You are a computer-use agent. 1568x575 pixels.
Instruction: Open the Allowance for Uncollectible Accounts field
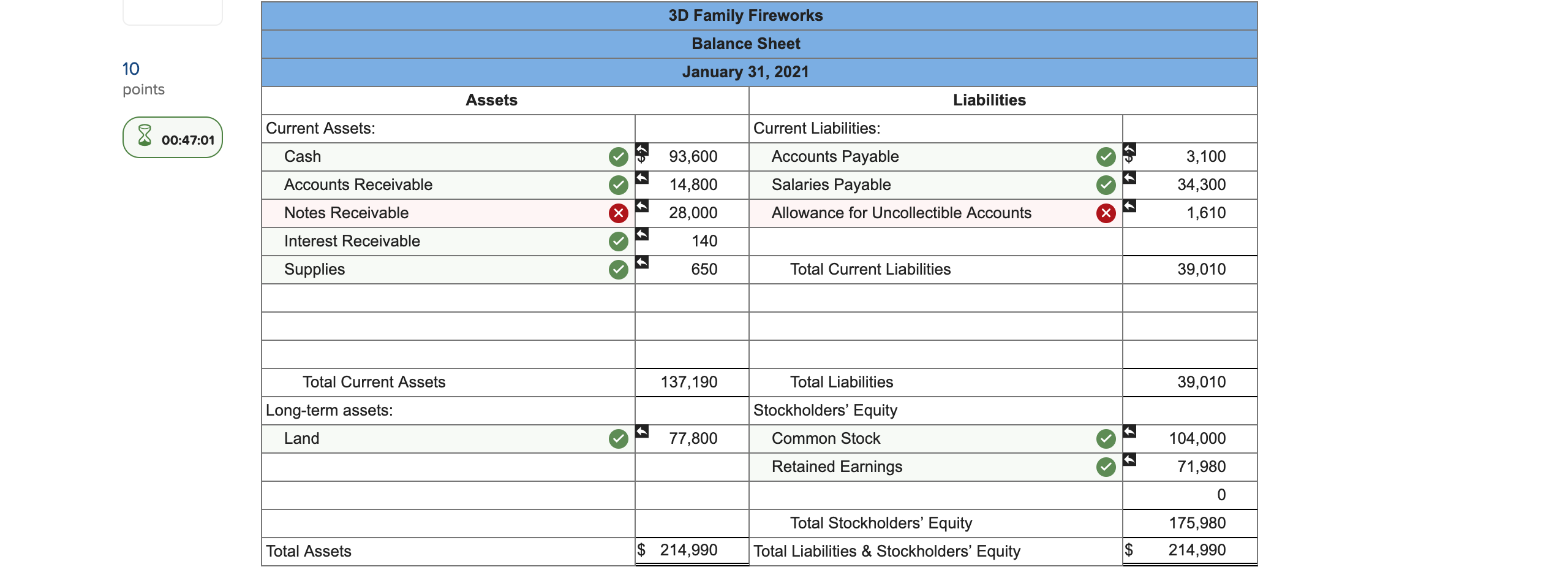[936, 213]
